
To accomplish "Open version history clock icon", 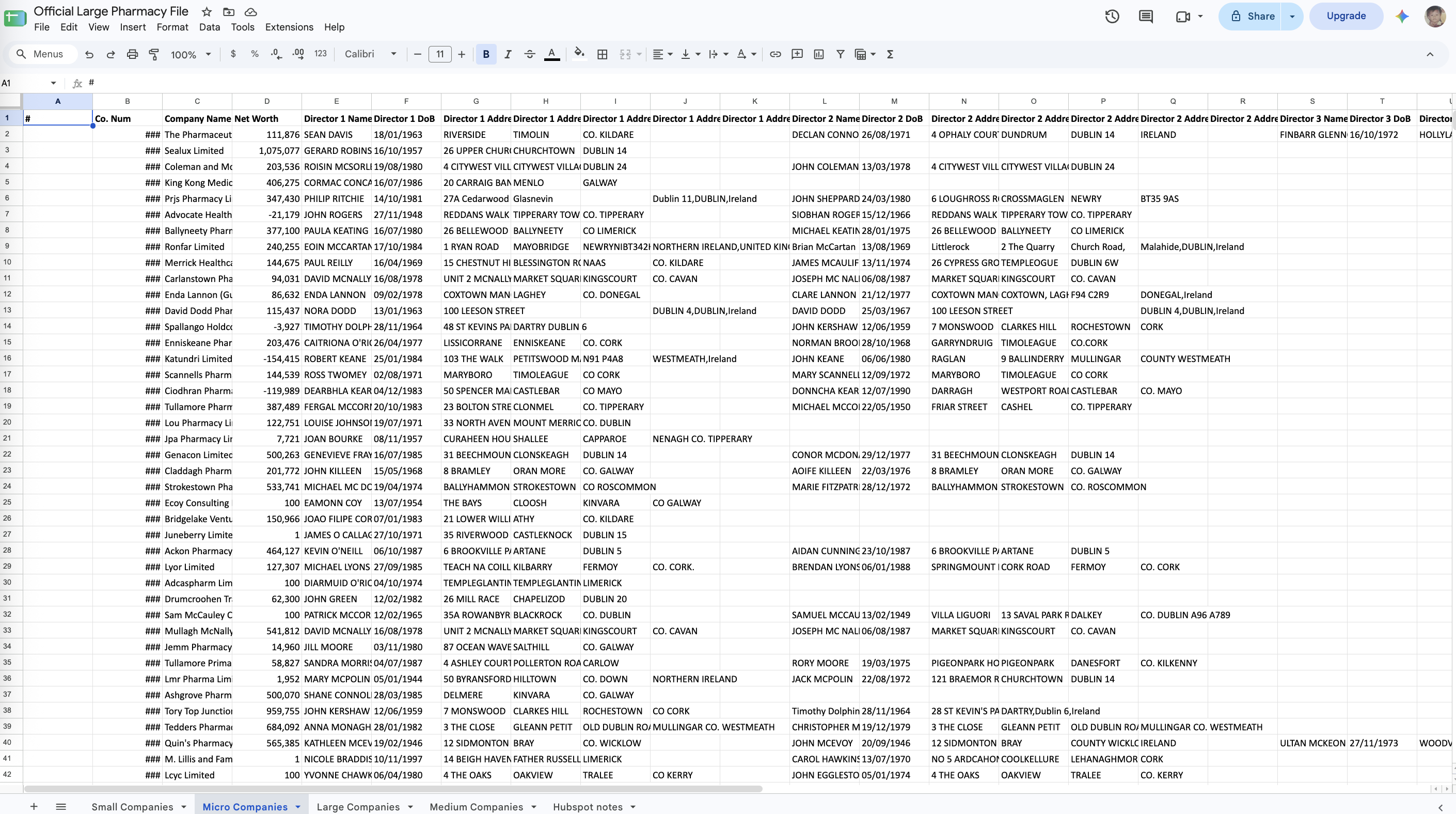I will 1112,17.
